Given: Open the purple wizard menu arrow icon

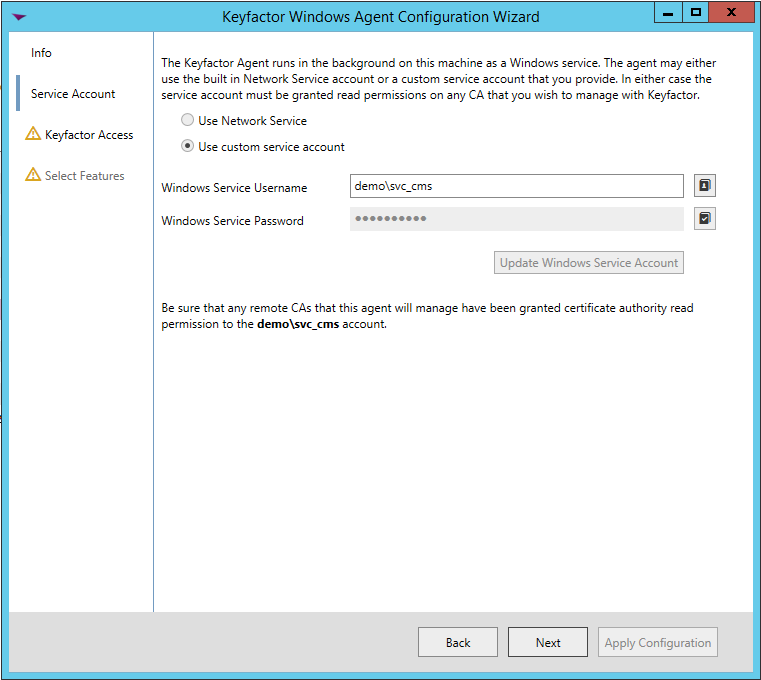Looking at the screenshot, I should point(19,17).
